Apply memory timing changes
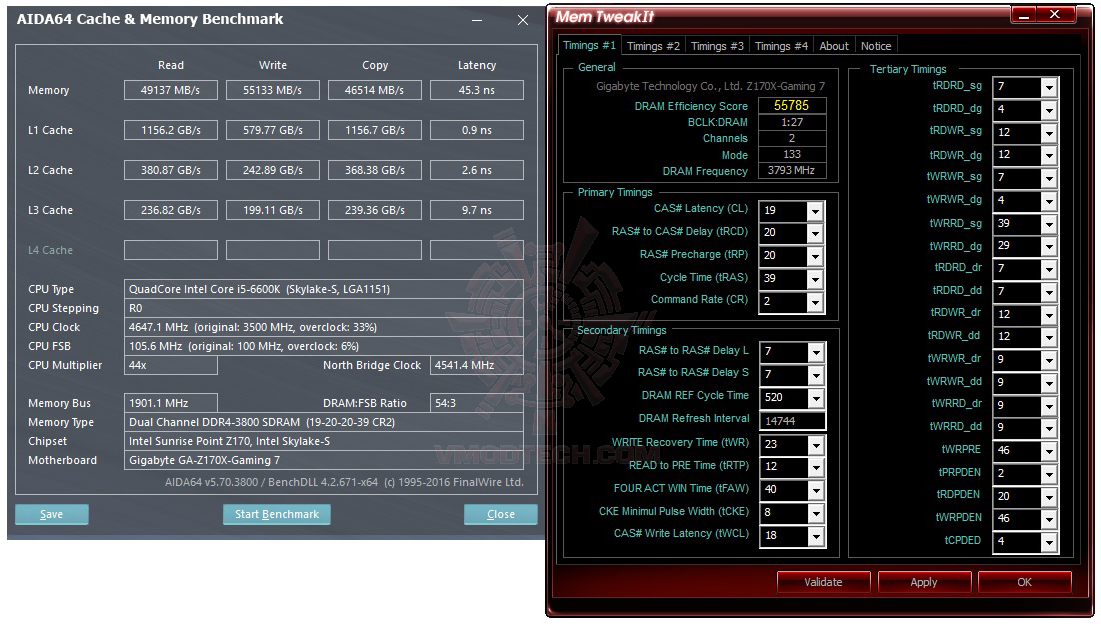 (x=924, y=582)
